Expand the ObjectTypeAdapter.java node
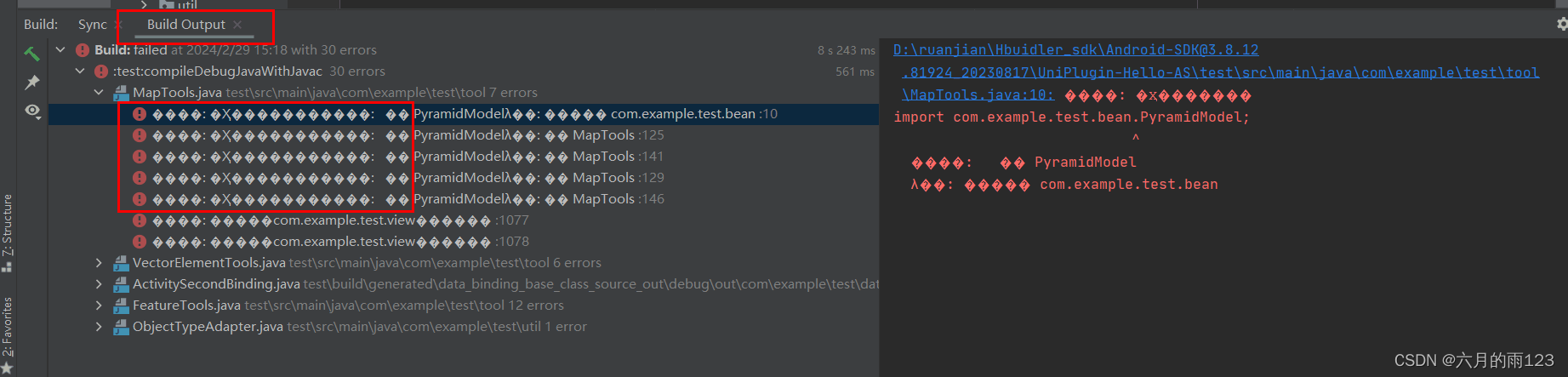The image size is (1568, 377). tap(99, 327)
